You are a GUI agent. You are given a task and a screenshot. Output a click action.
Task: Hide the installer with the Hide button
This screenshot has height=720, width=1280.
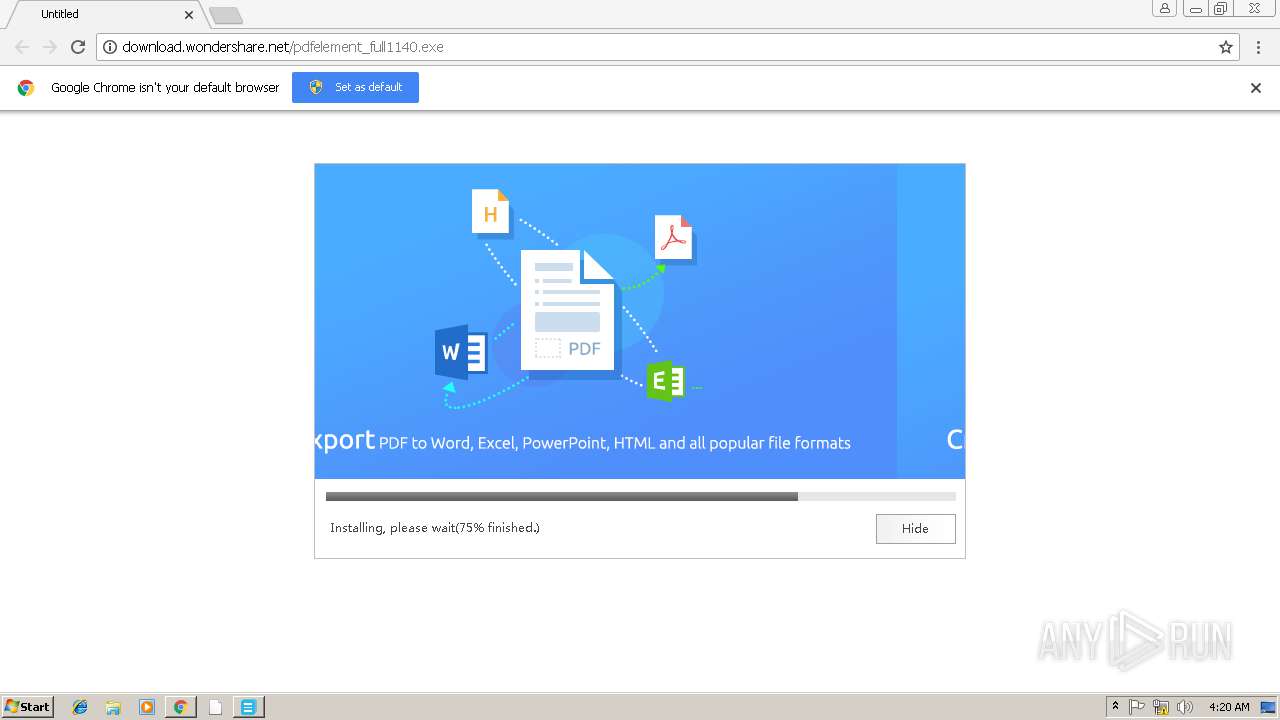click(x=915, y=528)
